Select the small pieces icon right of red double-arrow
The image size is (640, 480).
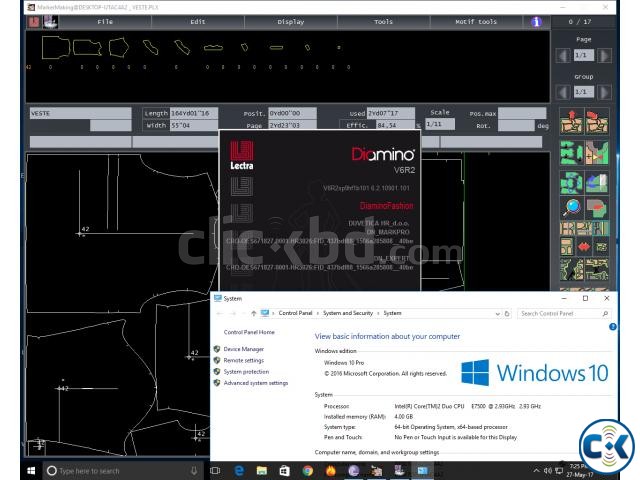[601, 247]
